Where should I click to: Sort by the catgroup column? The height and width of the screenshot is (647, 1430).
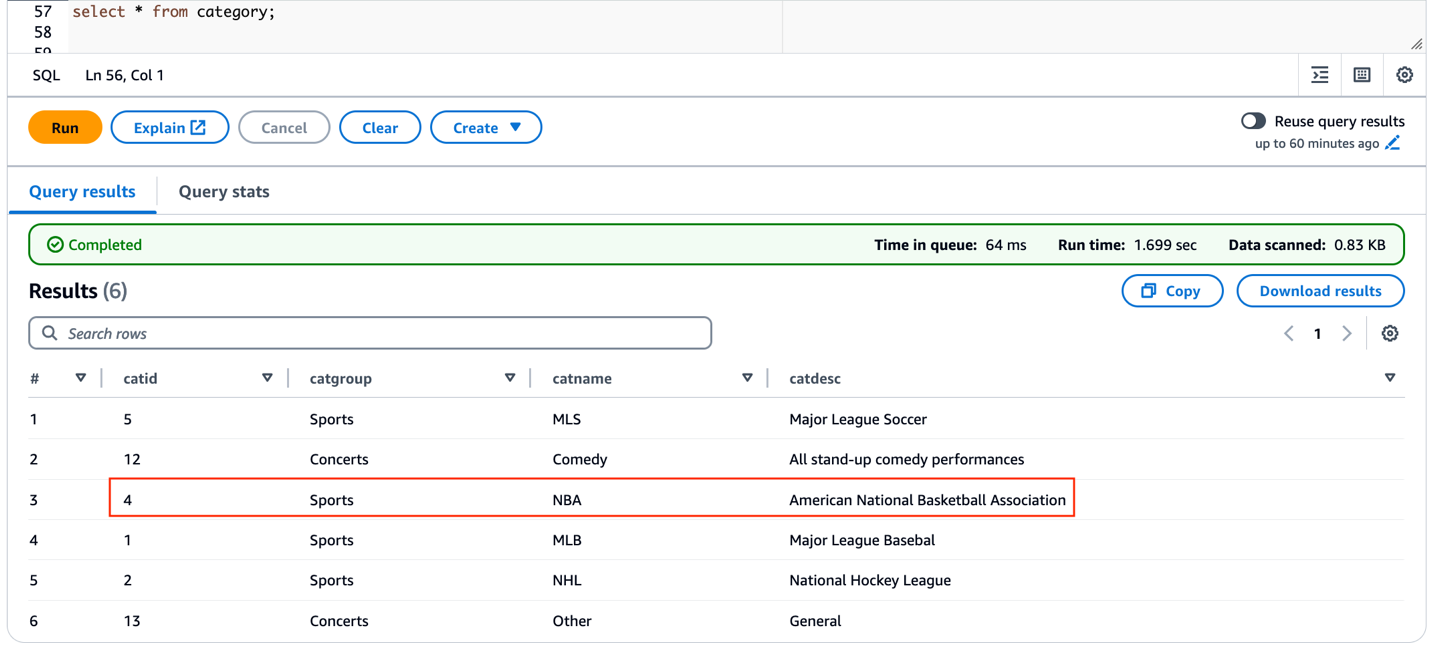click(x=510, y=378)
